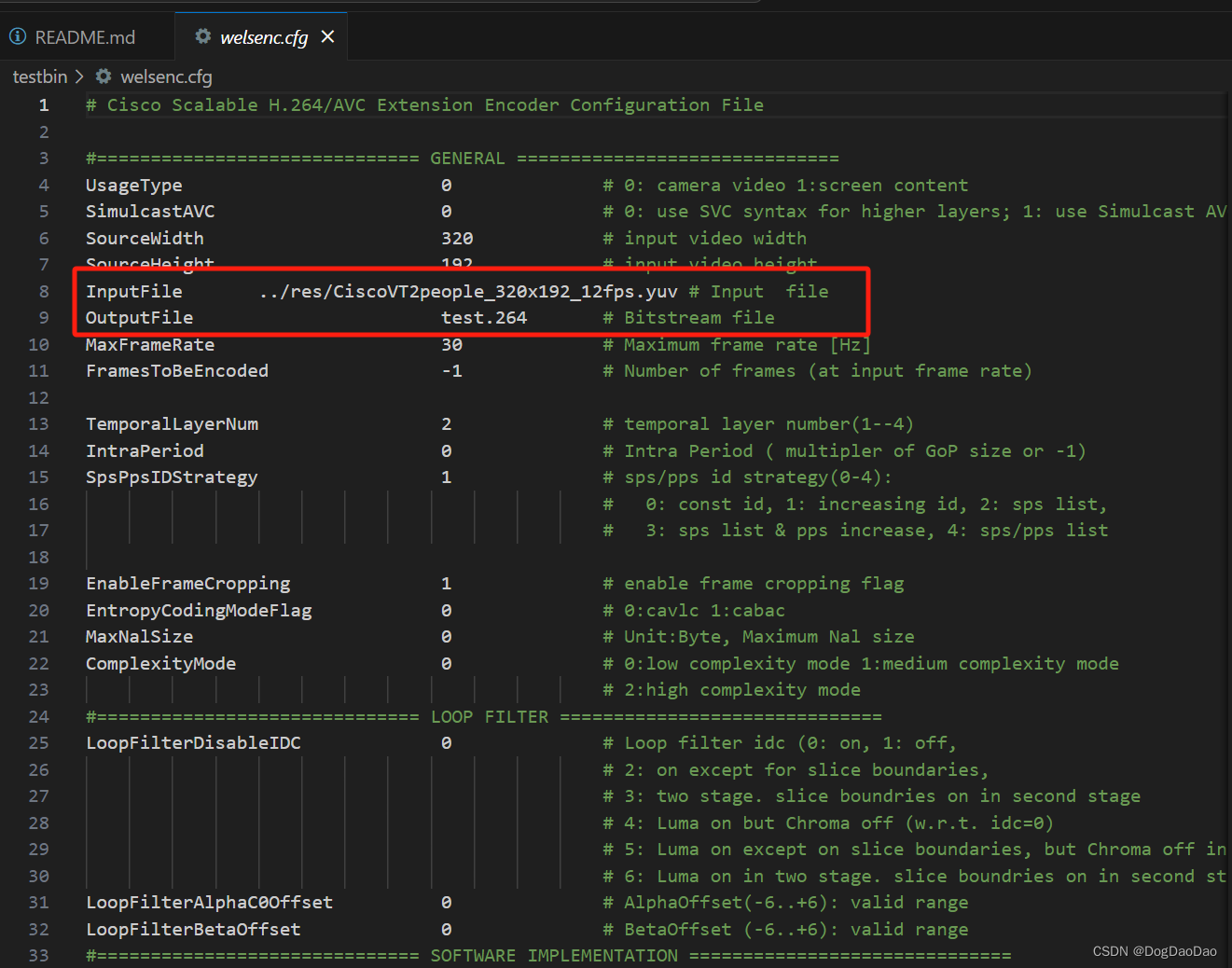The height and width of the screenshot is (968, 1232).
Task: Click the EnableFrameCropping key
Action: 188,584
